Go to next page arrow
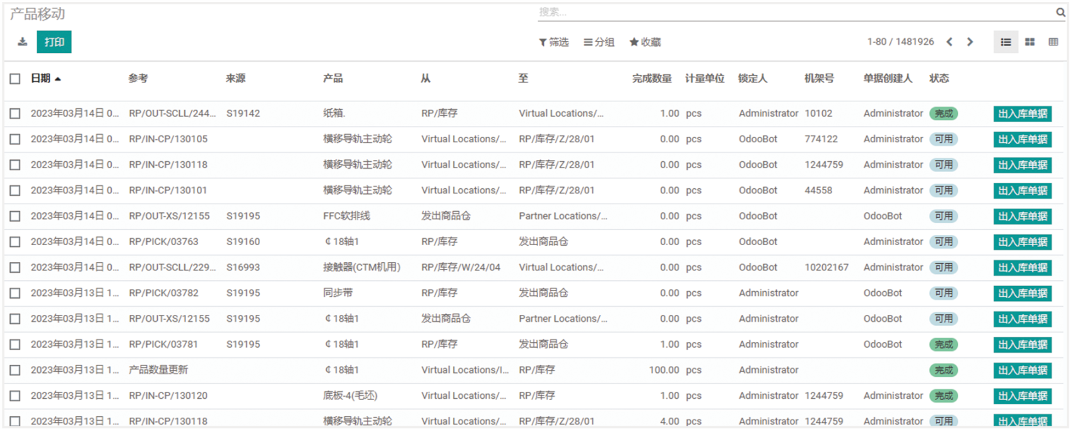The width and height of the screenshot is (1070, 429). [972, 42]
